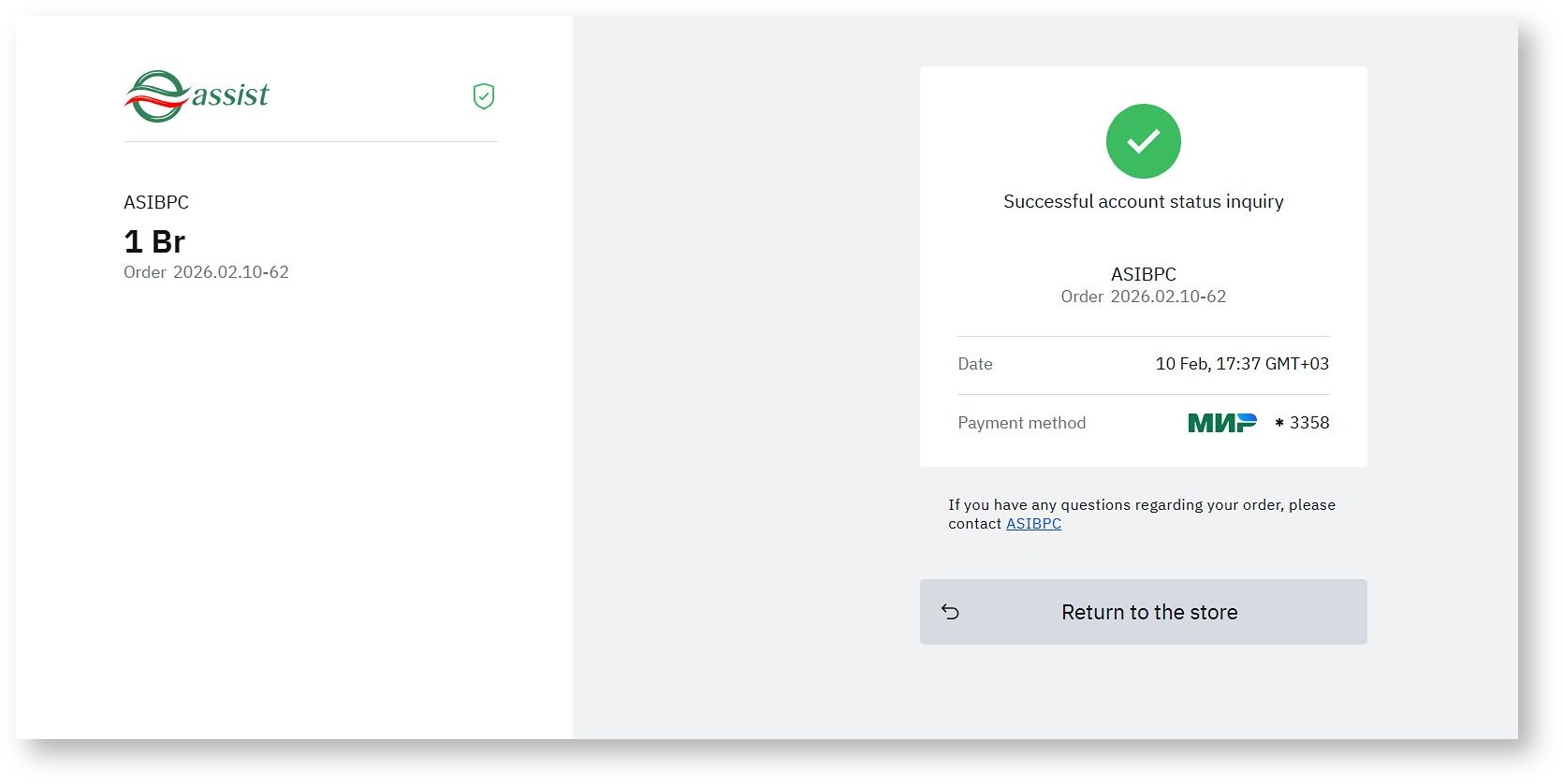1563x784 pixels.
Task: Click the order number under 1 Br
Action: click(206, 272)
